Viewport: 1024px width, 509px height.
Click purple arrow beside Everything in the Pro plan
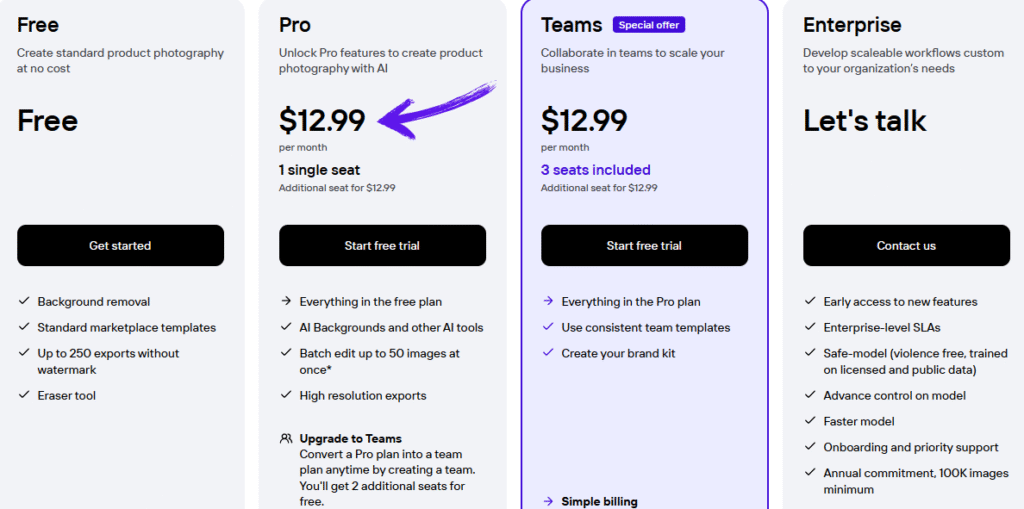[x=548, y=301]
